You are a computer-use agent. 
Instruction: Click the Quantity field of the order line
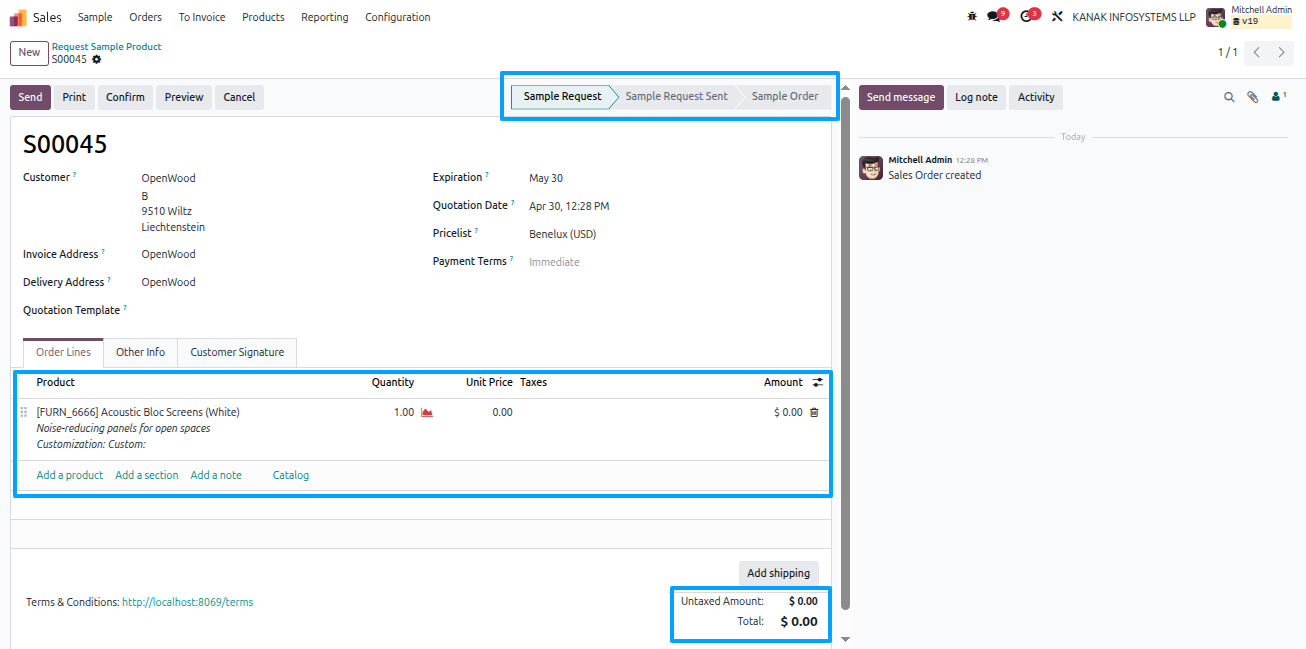click(x=388, y=412)
